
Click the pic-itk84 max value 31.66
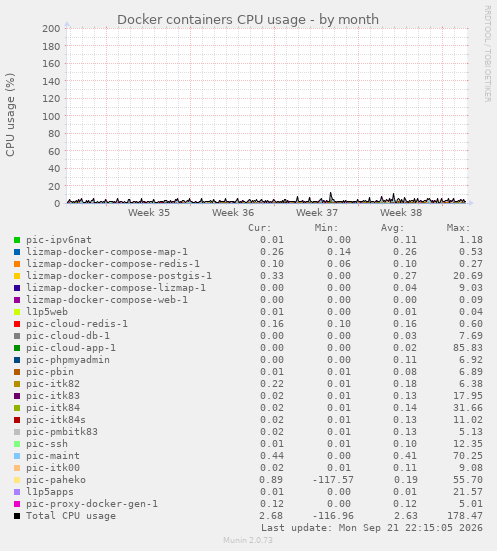468,408
